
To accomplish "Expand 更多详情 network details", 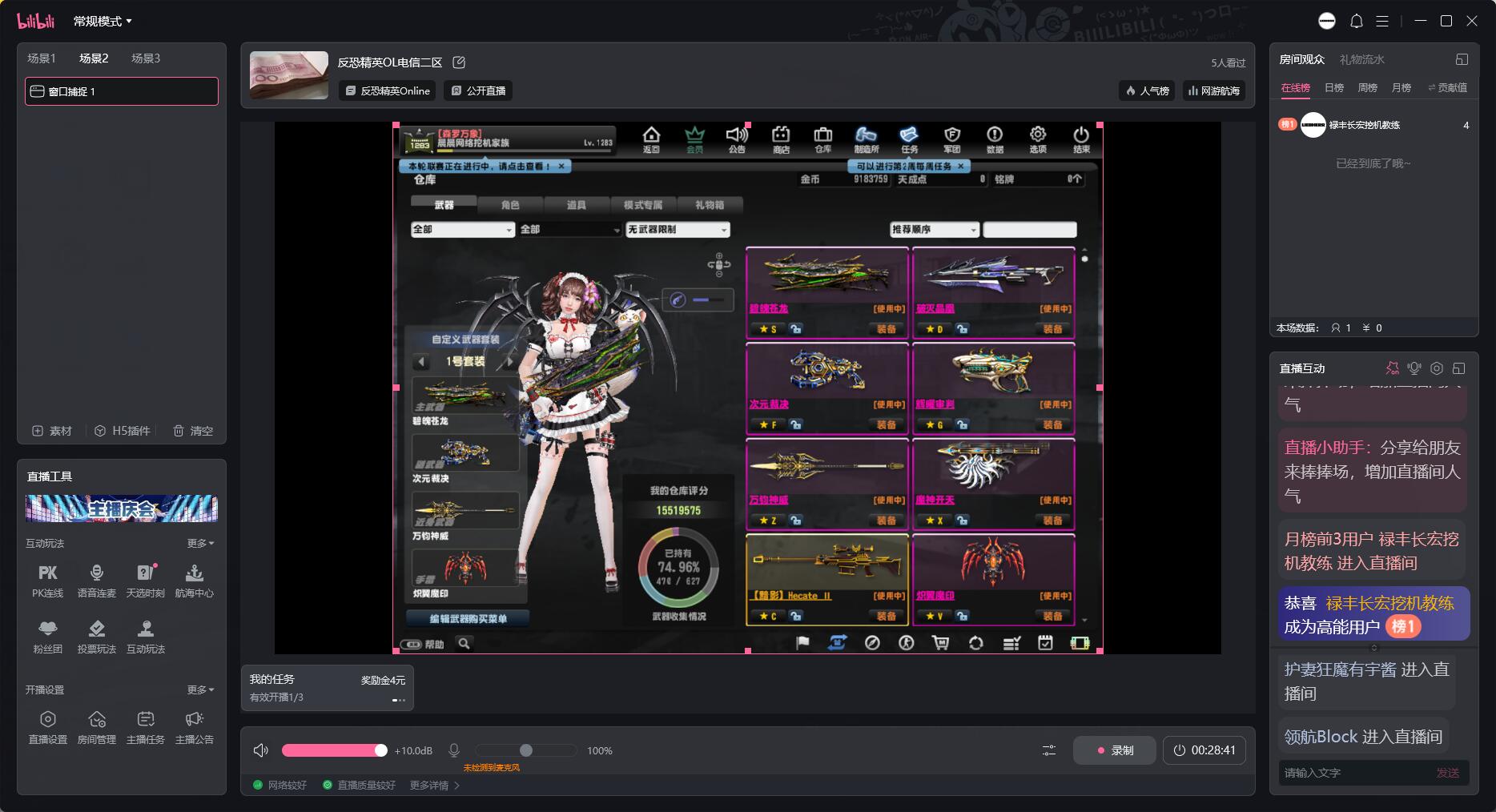I will (x=435, y=786).
